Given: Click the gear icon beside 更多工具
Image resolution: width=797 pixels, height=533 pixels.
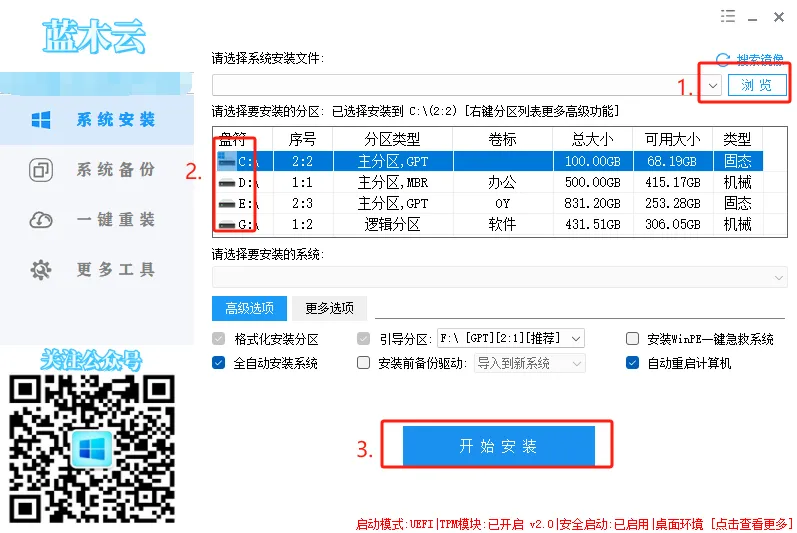Looking at the screenshot, I should pyautogui.click(x=41, y=269).
